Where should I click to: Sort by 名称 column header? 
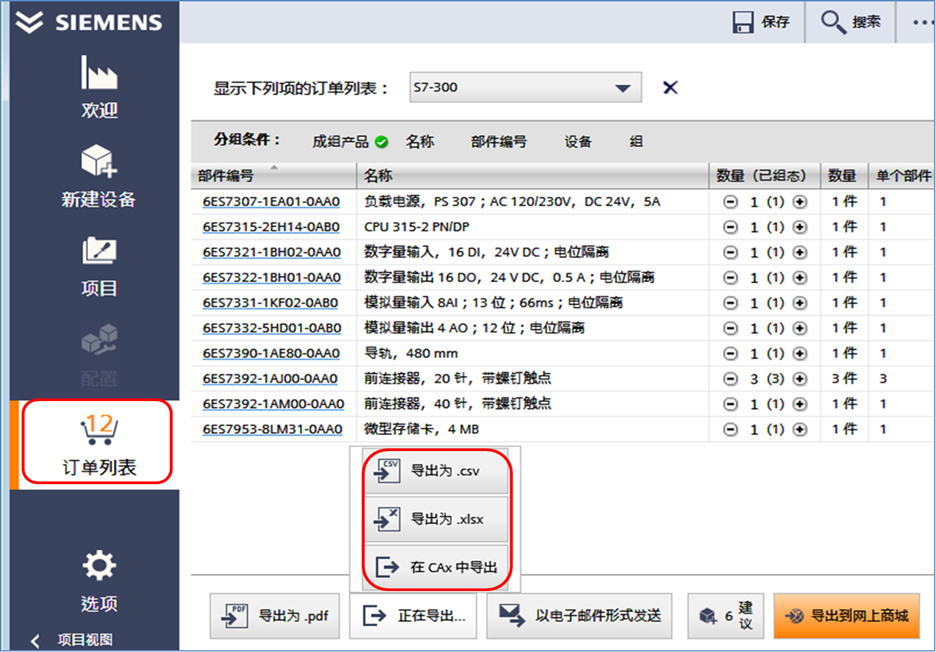[532, 176]
